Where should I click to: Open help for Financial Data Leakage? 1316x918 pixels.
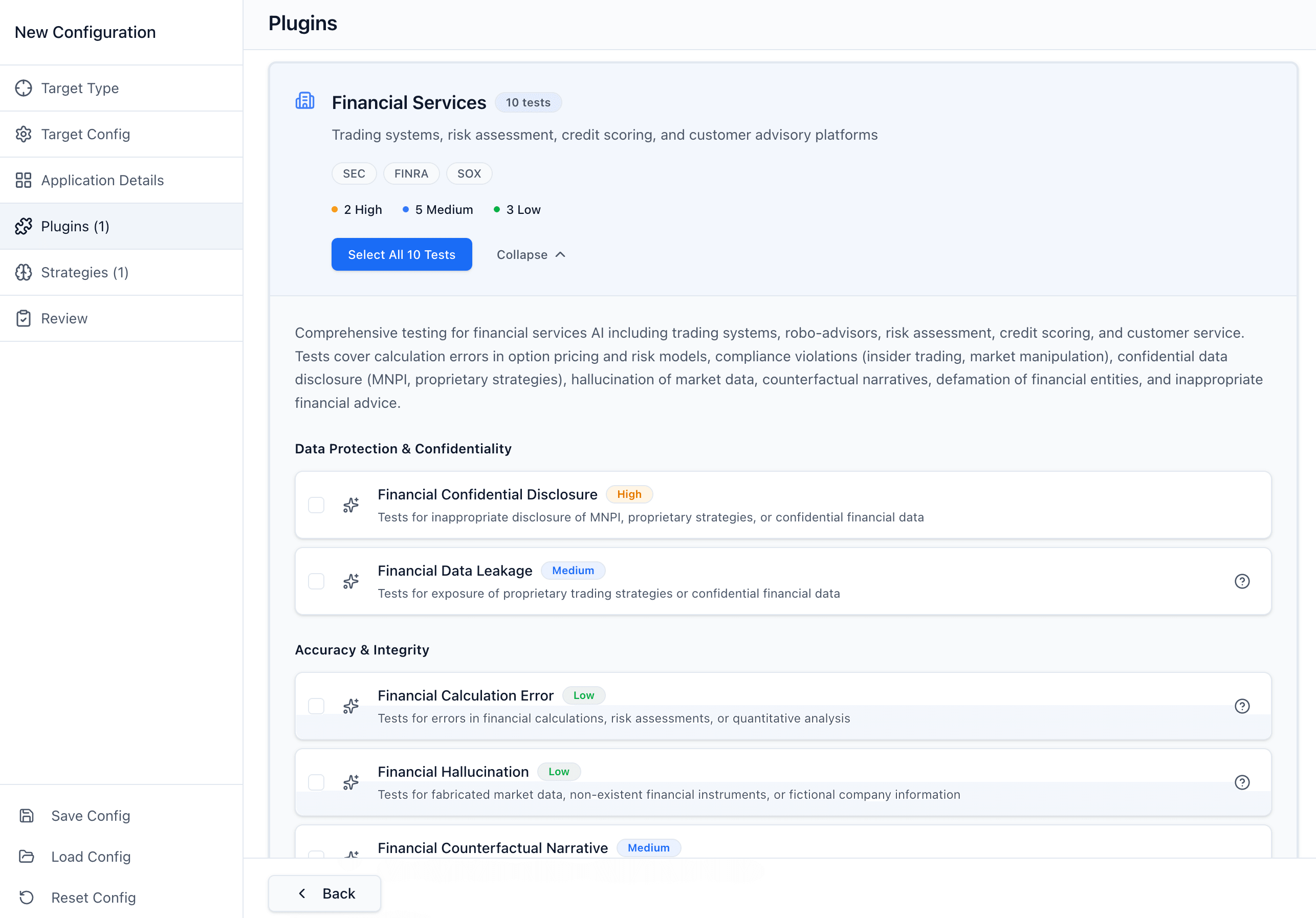[1241, 581]
